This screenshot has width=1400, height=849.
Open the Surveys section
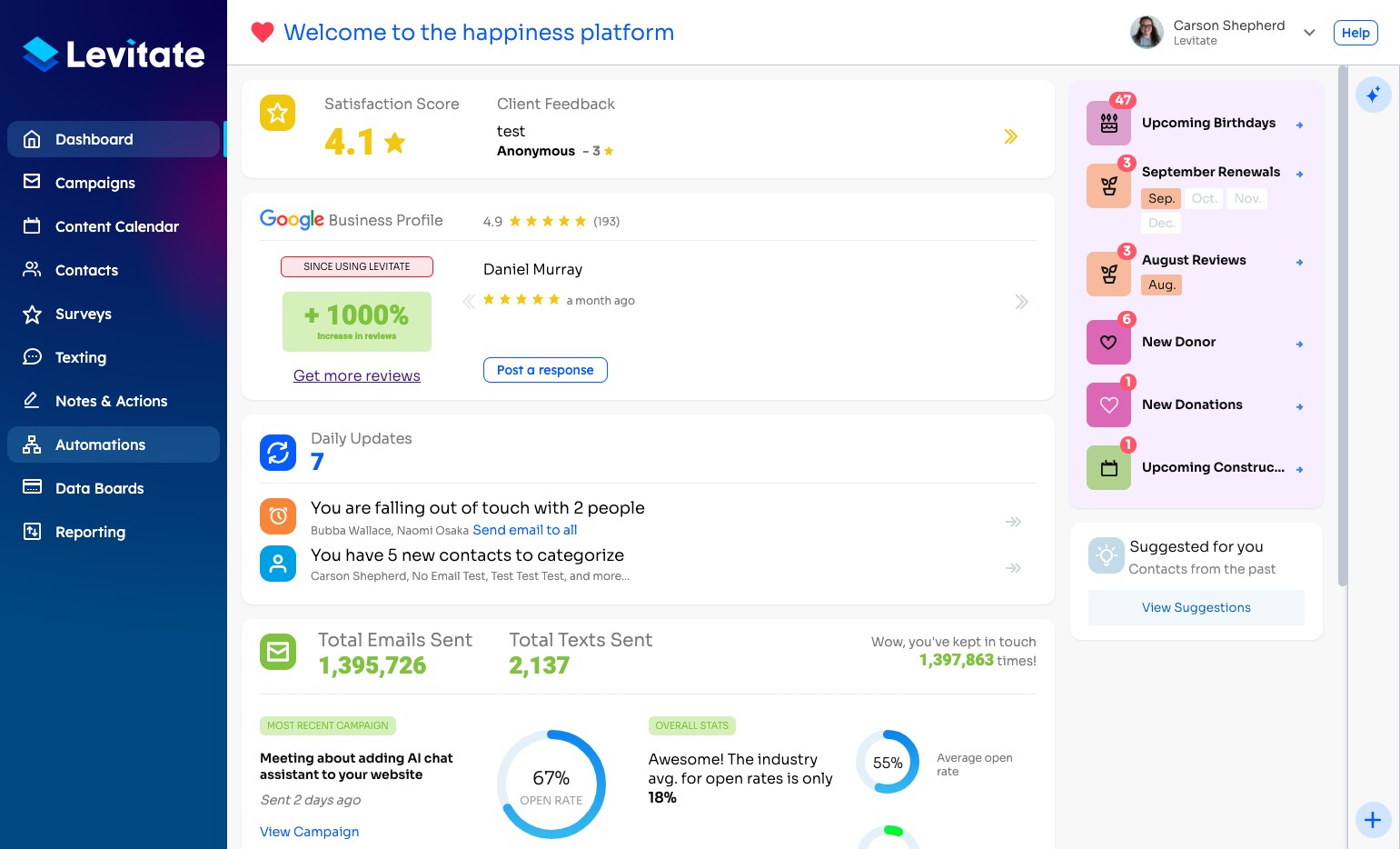point(114,314)
